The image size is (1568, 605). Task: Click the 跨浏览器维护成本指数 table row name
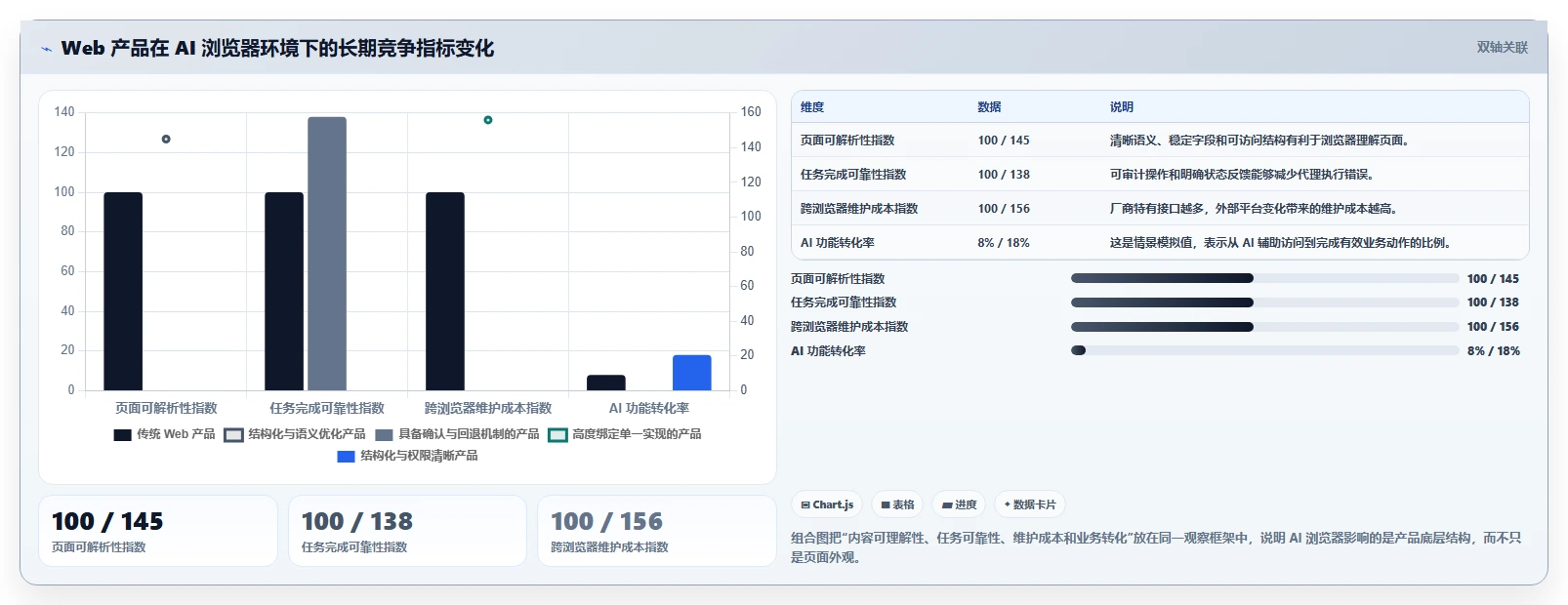click(x=859, y=209)
